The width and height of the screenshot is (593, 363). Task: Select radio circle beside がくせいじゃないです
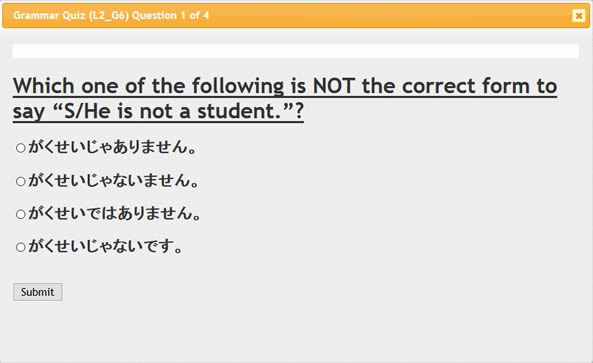[x=21, y=247]
